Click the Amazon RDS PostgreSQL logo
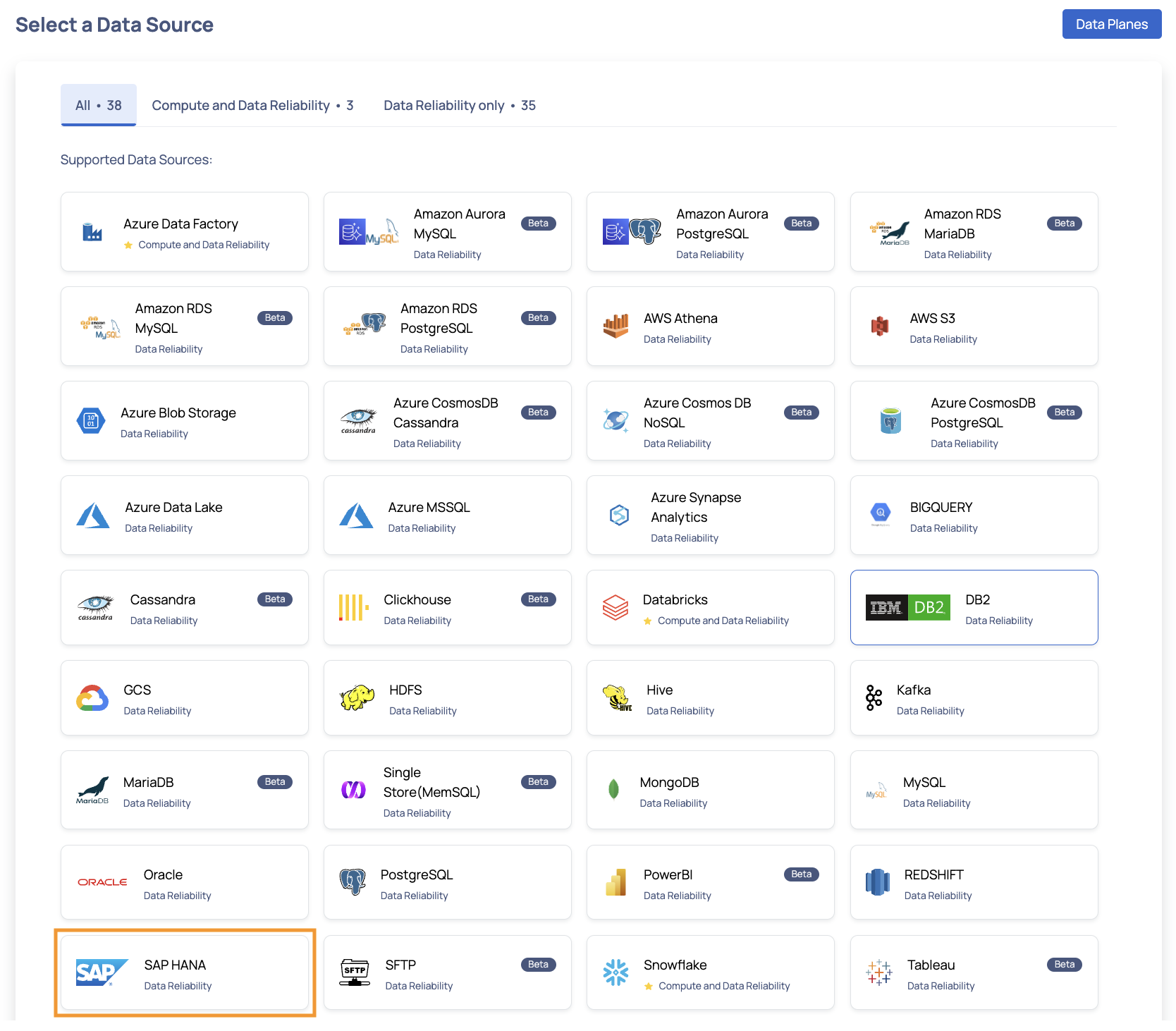 click(x=365, y=324)
